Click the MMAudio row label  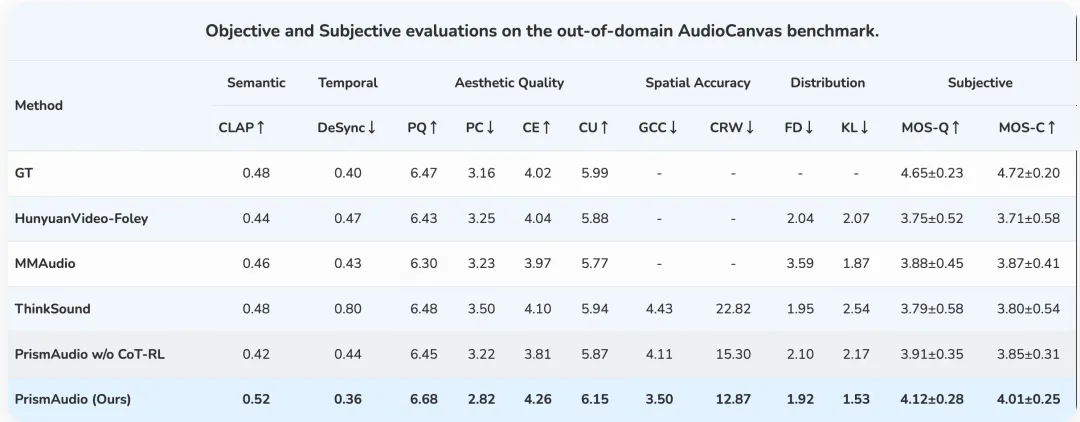click(x=45, y=263)
